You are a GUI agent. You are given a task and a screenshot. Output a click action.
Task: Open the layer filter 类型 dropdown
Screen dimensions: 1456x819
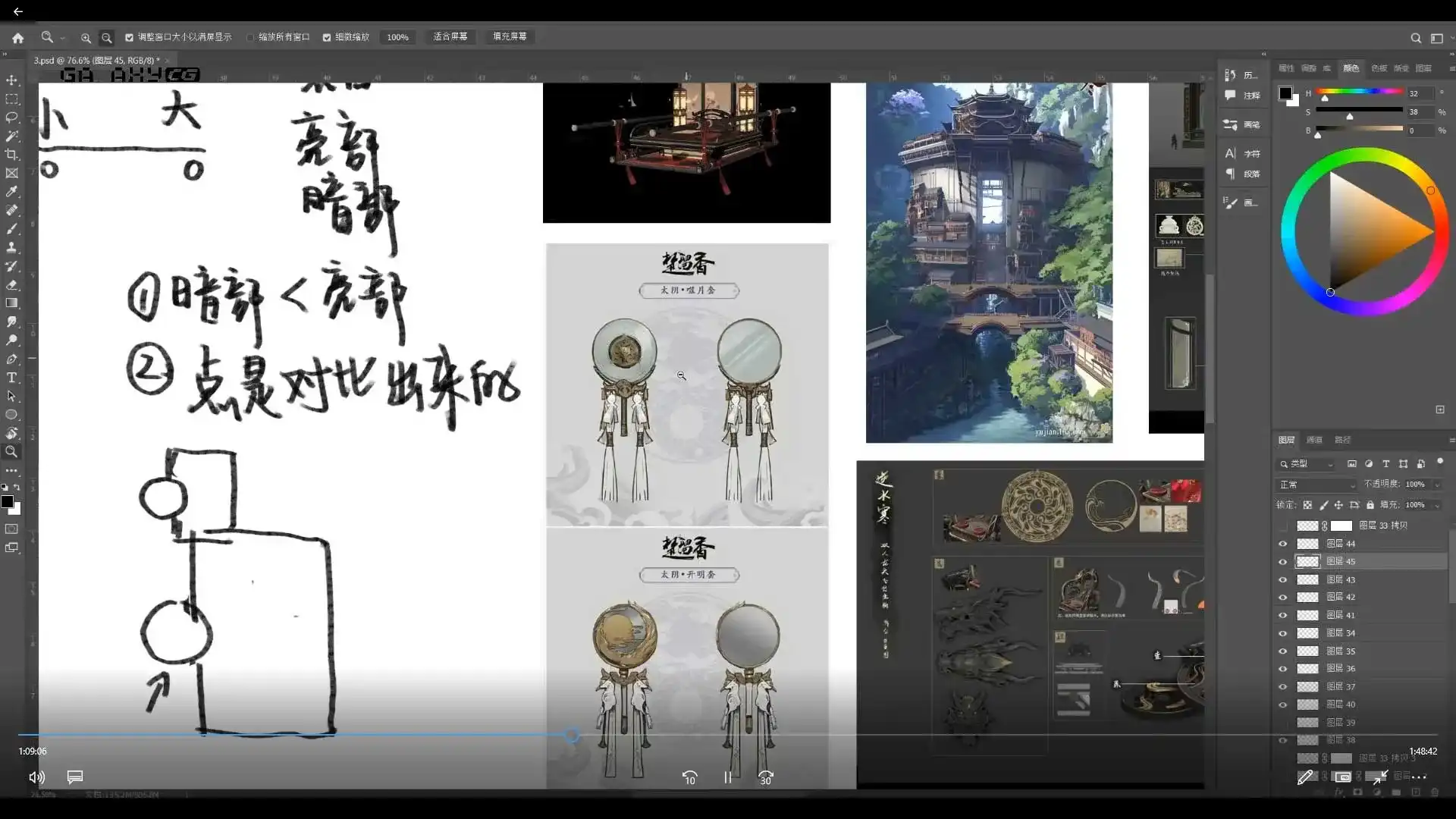1312,464
